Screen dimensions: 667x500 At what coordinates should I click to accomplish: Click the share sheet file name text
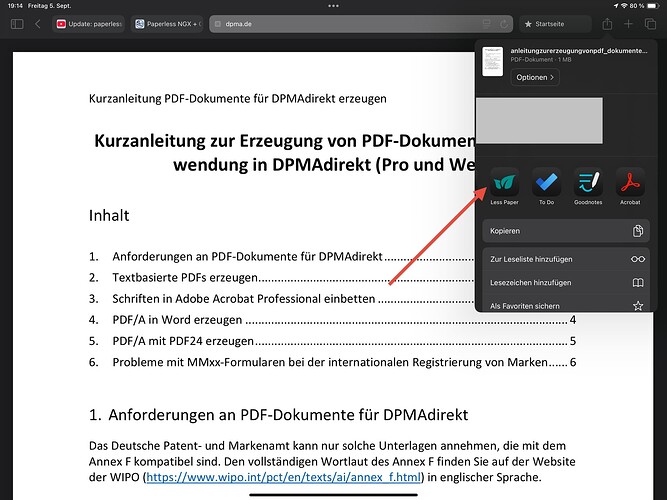point(579,51)
